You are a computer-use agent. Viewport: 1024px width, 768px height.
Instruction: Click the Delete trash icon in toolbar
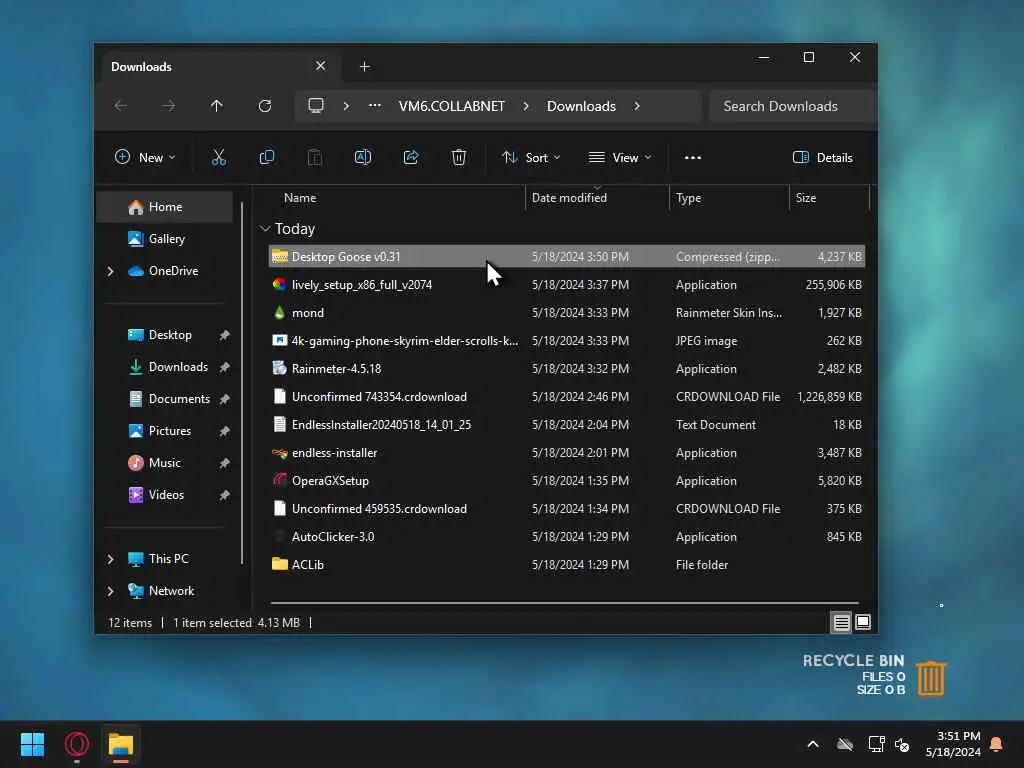click(458, 157)
